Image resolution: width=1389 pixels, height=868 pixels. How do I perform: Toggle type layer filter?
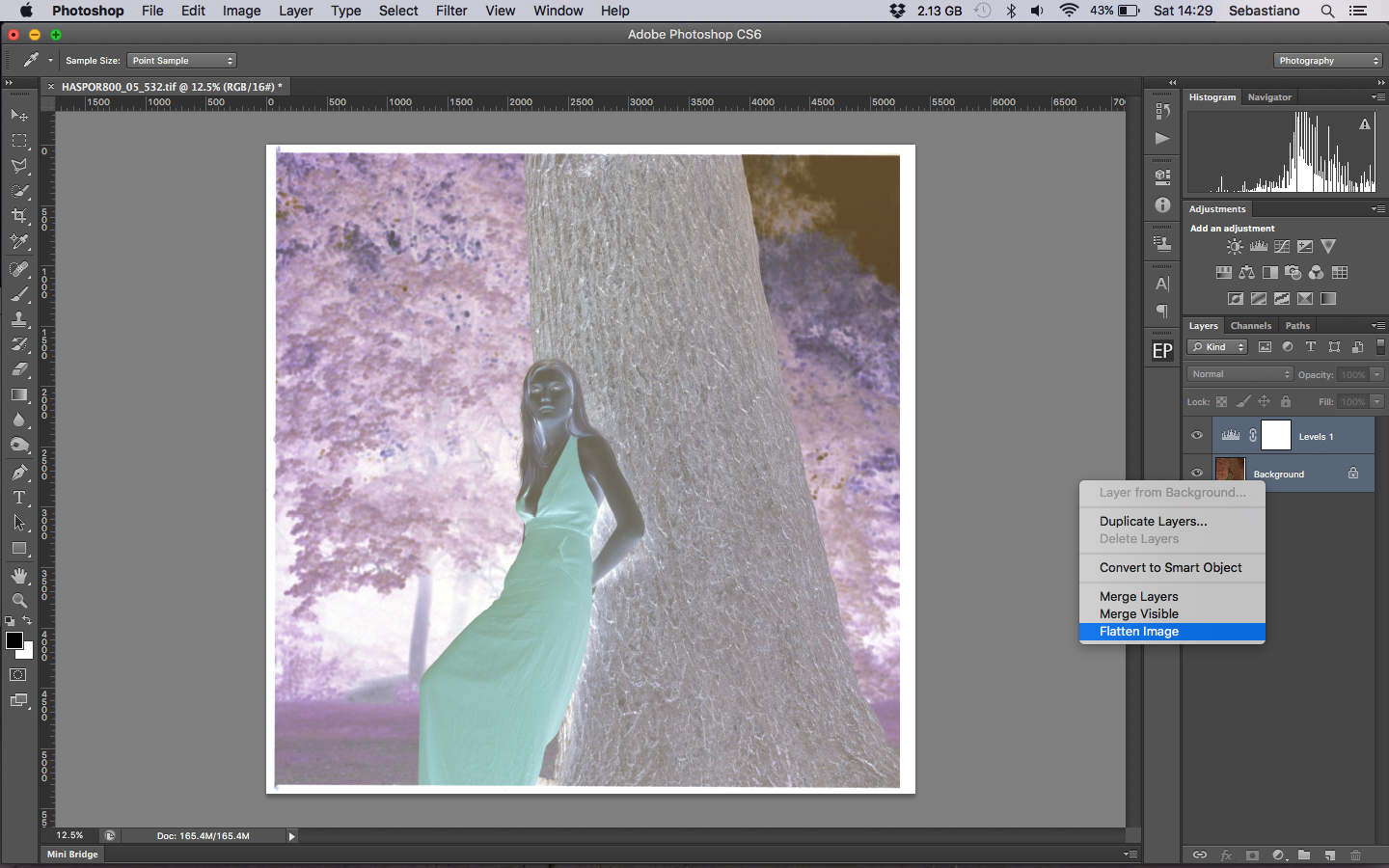pyautogui.click(x=1311, y=347)
